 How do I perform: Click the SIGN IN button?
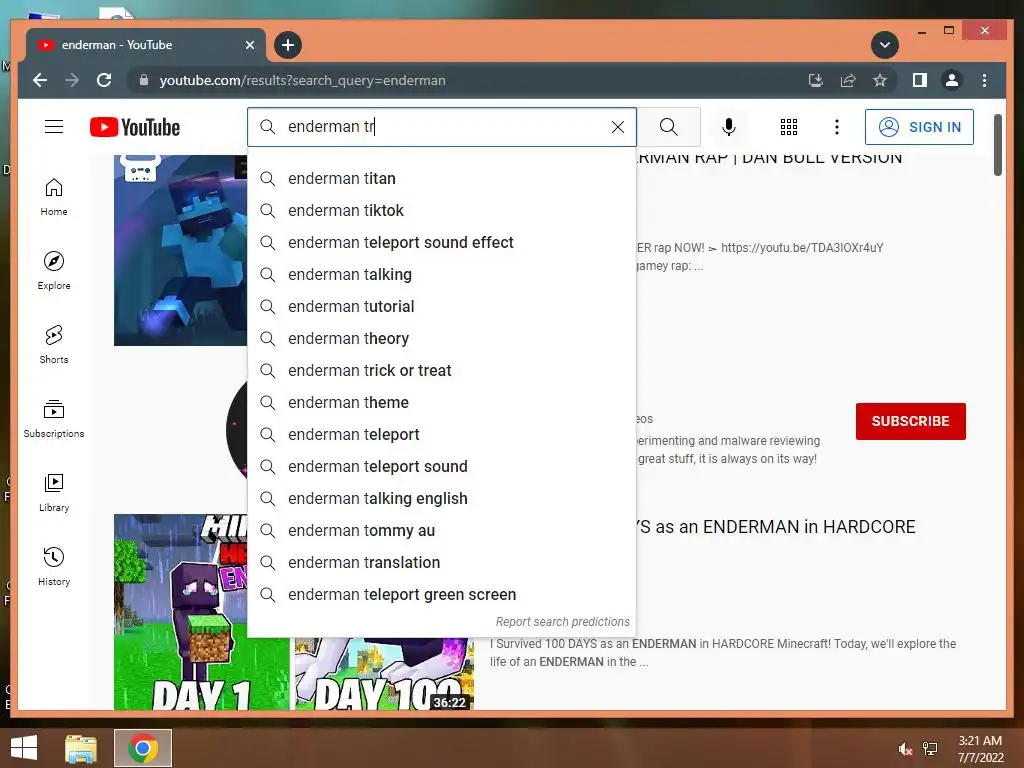click(x=919, y=127)
